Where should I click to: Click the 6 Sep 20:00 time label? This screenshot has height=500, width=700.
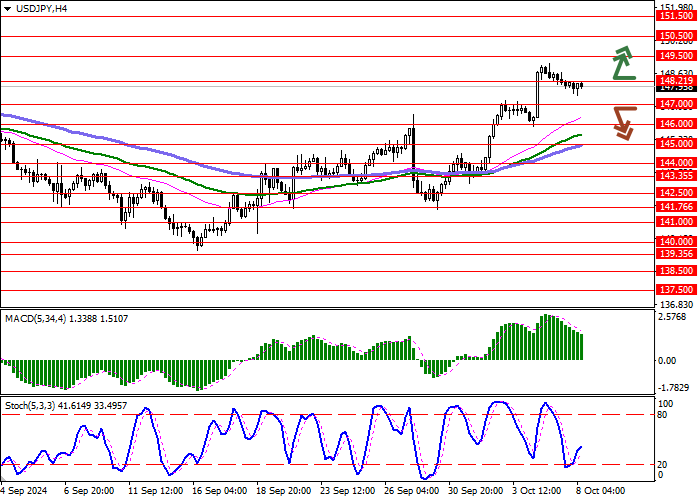pos(91,491)
